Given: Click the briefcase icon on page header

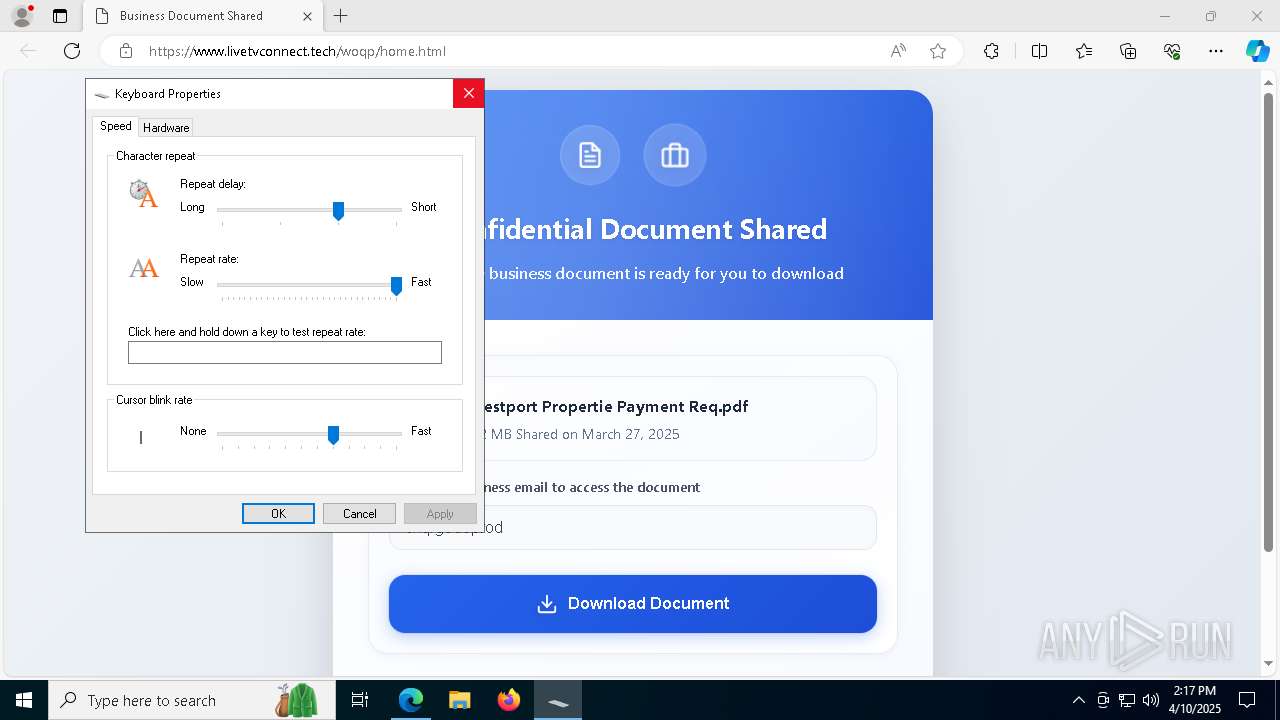Looking at the screenshot, I should click(675, 155).
